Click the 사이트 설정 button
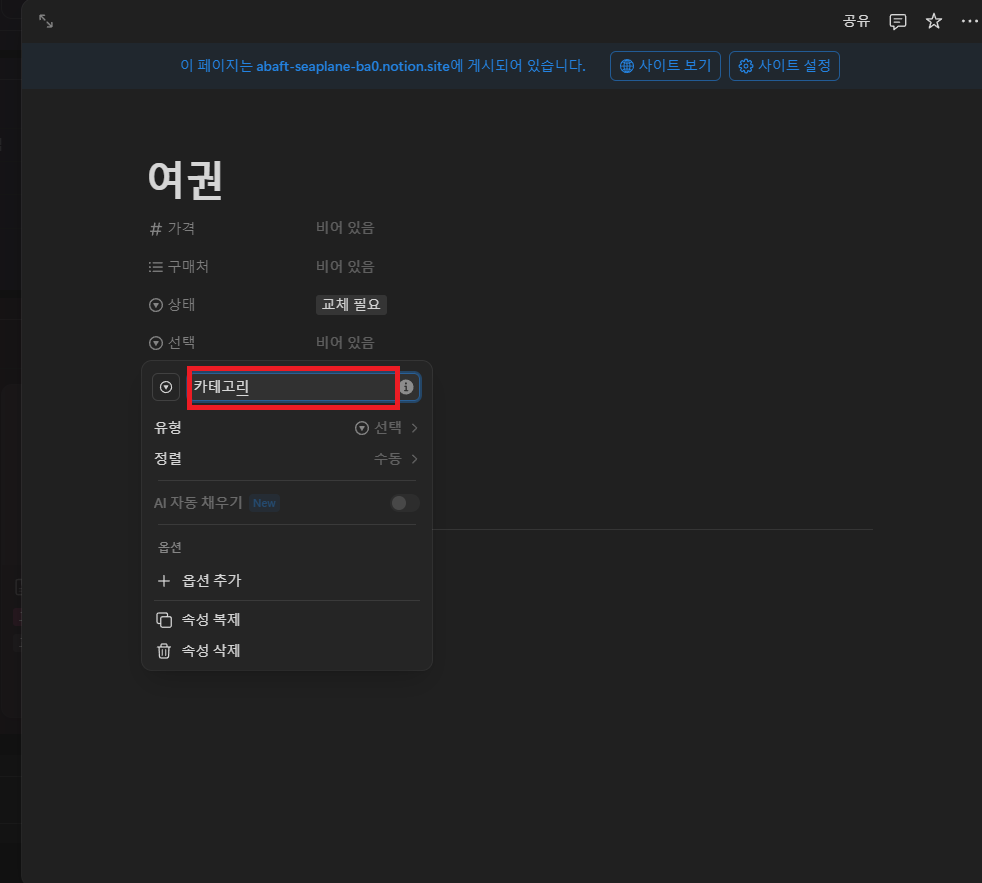Image resolution: width=982 pixels, height=883 pixels. pyautogui.click(x=784, y=66)
